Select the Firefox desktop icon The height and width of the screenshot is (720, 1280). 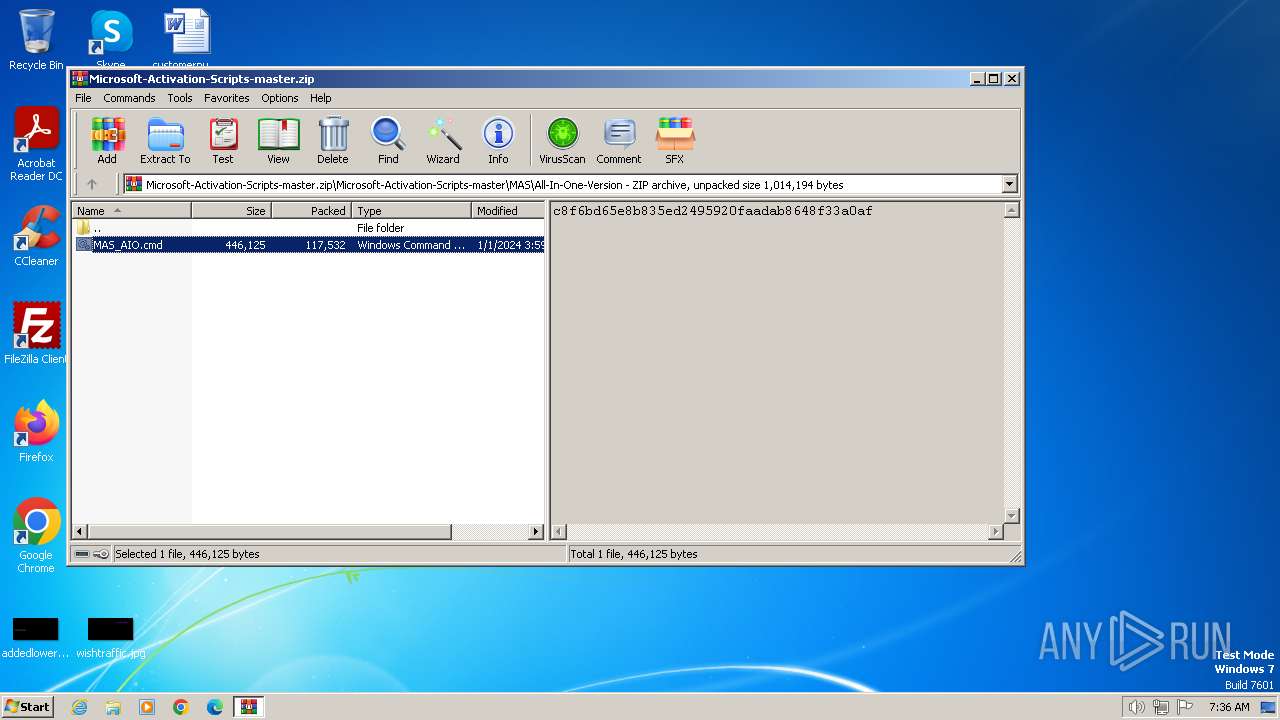(36, 431)
